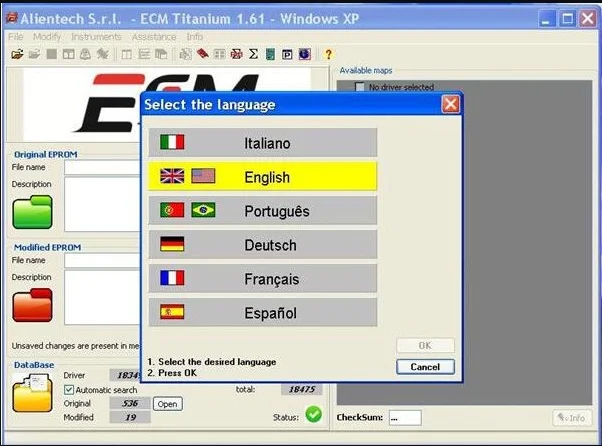
Task: Open the Assistance menu
Action: [154, 37]
